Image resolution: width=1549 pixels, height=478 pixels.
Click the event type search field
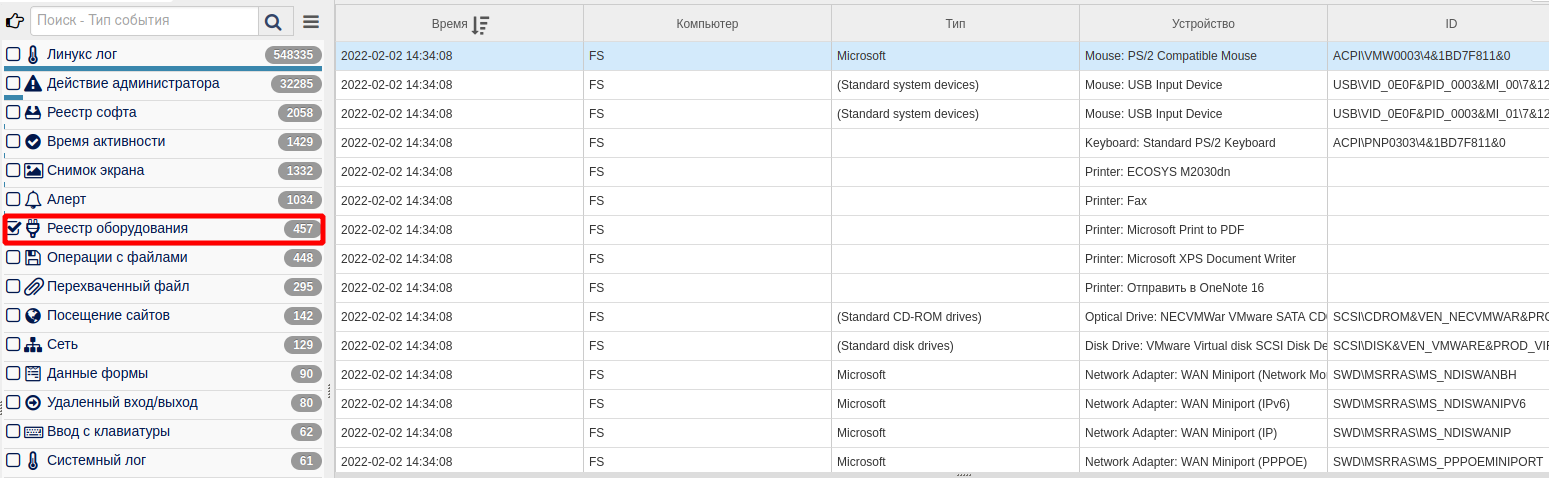[x=144, y=21]
